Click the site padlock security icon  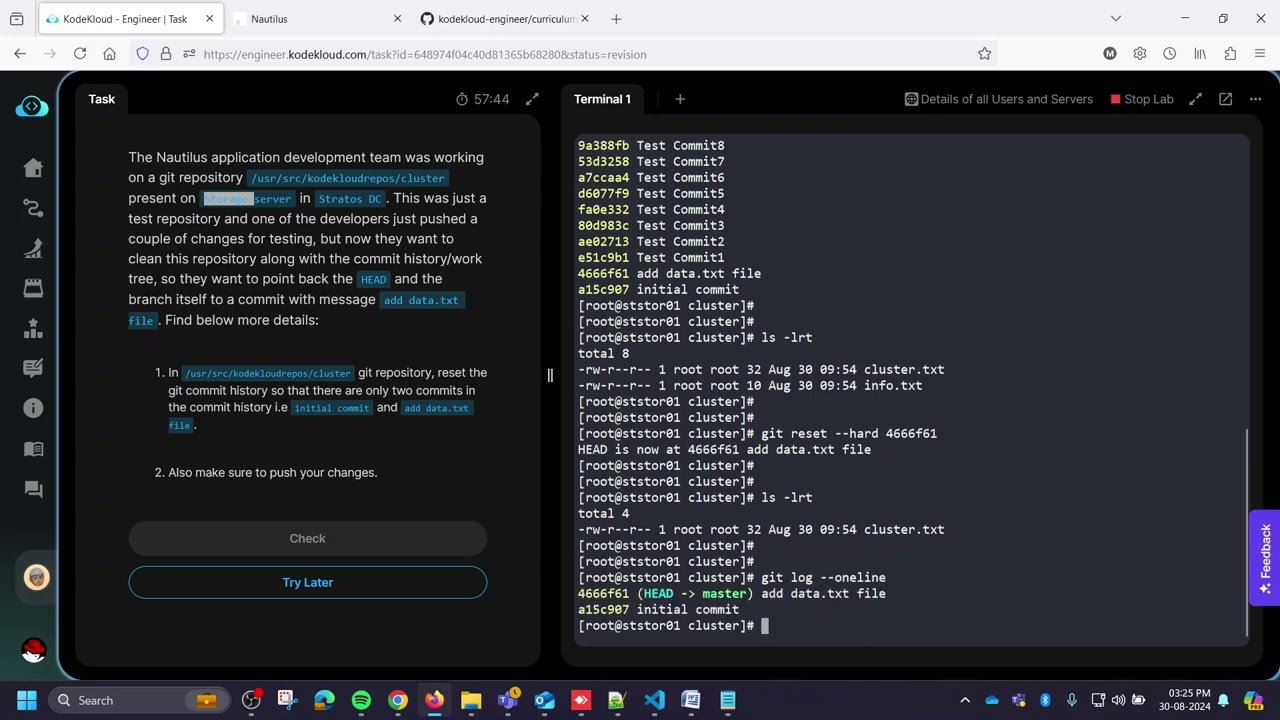(165, 54)
